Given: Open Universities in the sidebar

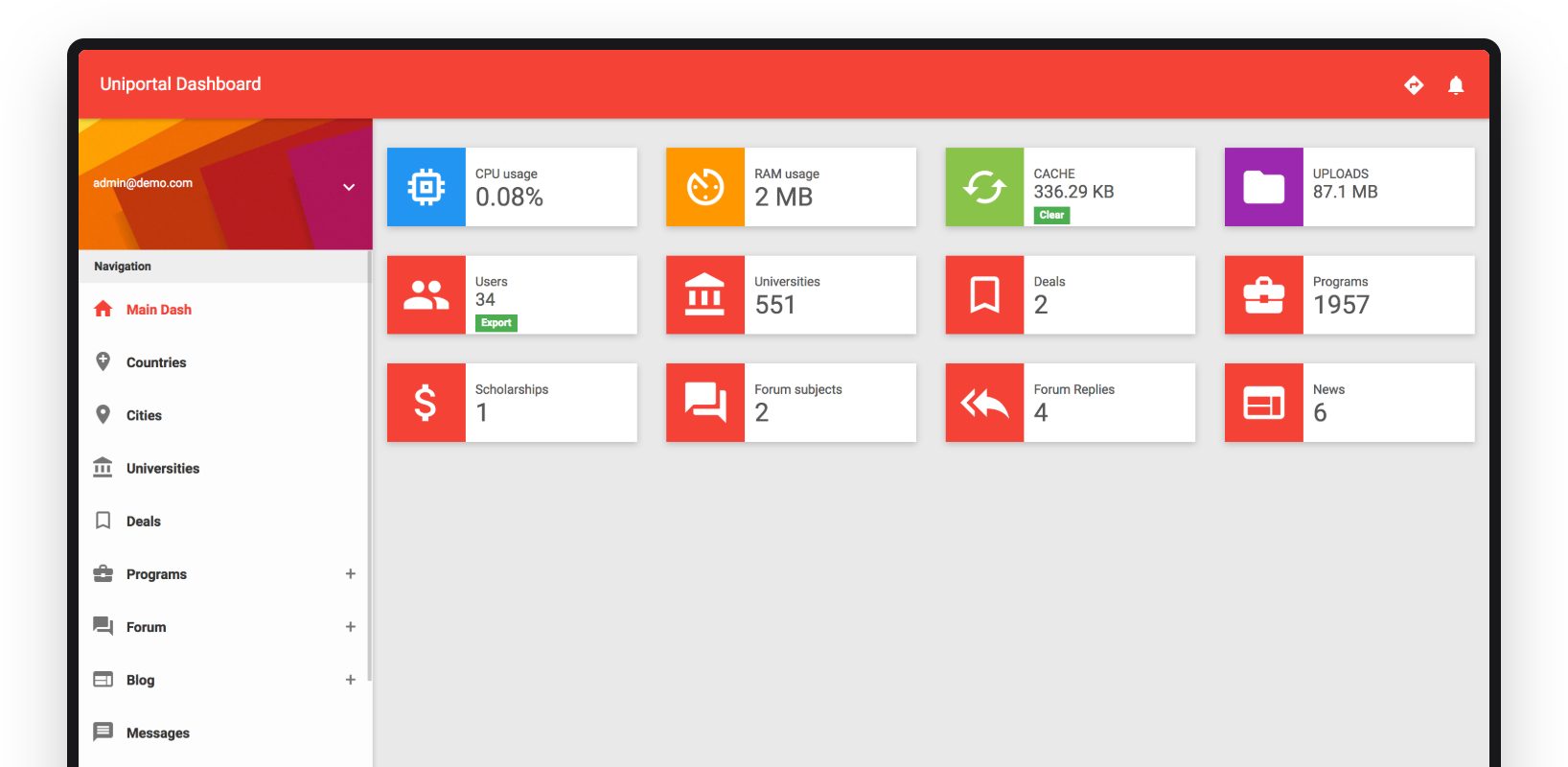Looking at the screenshot, I should tap(223, 468).
